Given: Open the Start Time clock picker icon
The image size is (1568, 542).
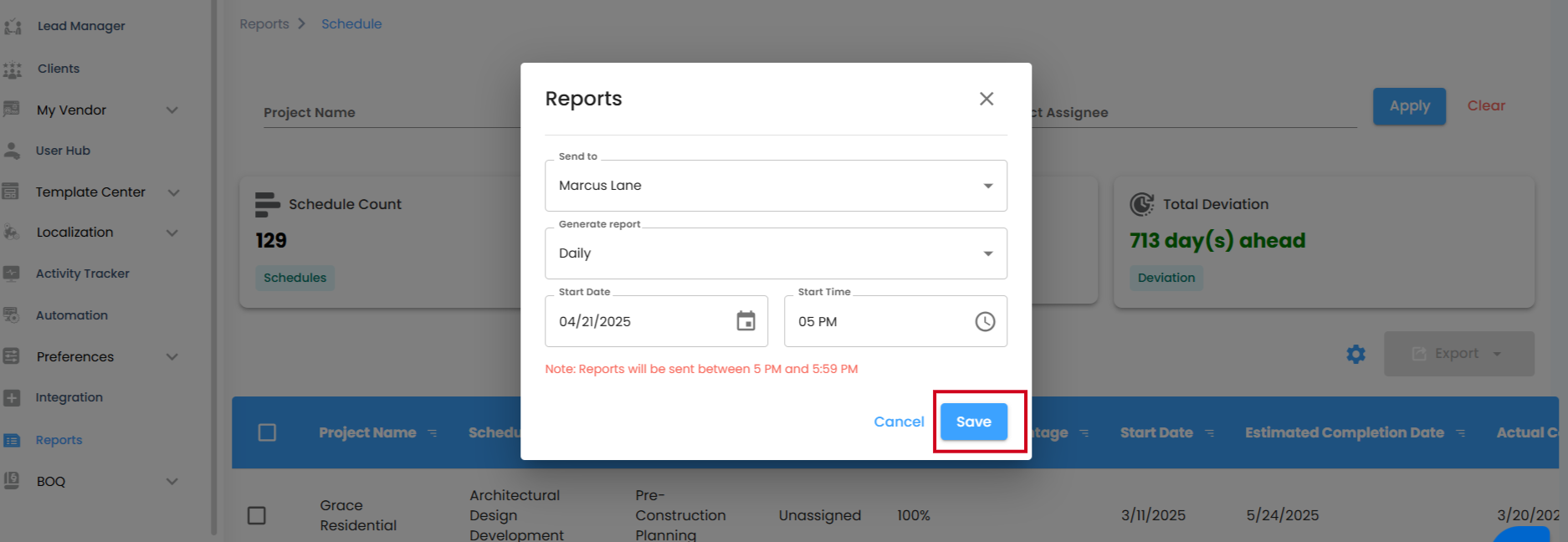Looking at the screenshot, I should tap(985, 321).
